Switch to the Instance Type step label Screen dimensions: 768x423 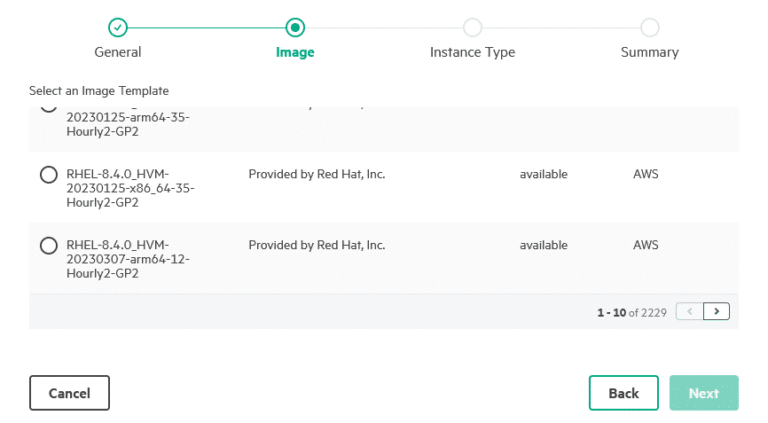472,52
